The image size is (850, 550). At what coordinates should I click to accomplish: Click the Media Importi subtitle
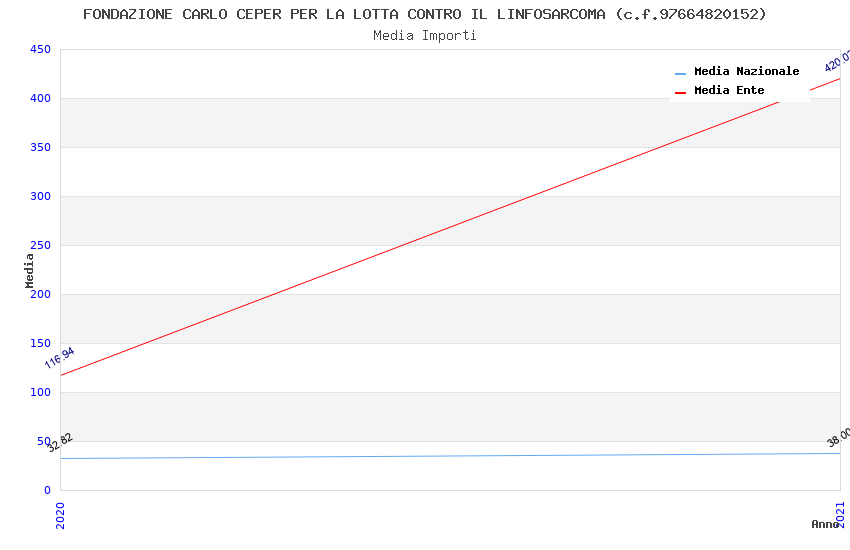pyautogui.click(x=424, y=35)
